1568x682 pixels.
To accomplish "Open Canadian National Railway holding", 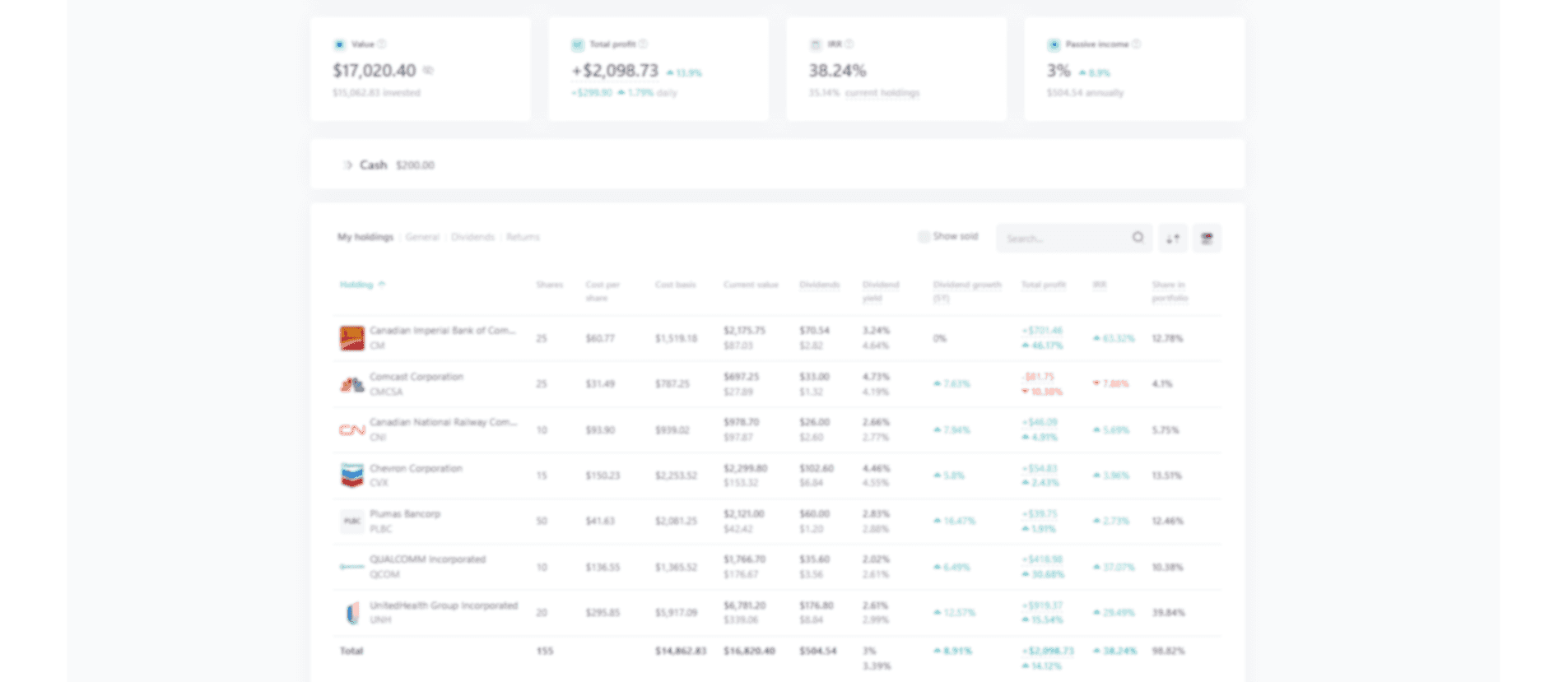I will [x=443, y=422].
